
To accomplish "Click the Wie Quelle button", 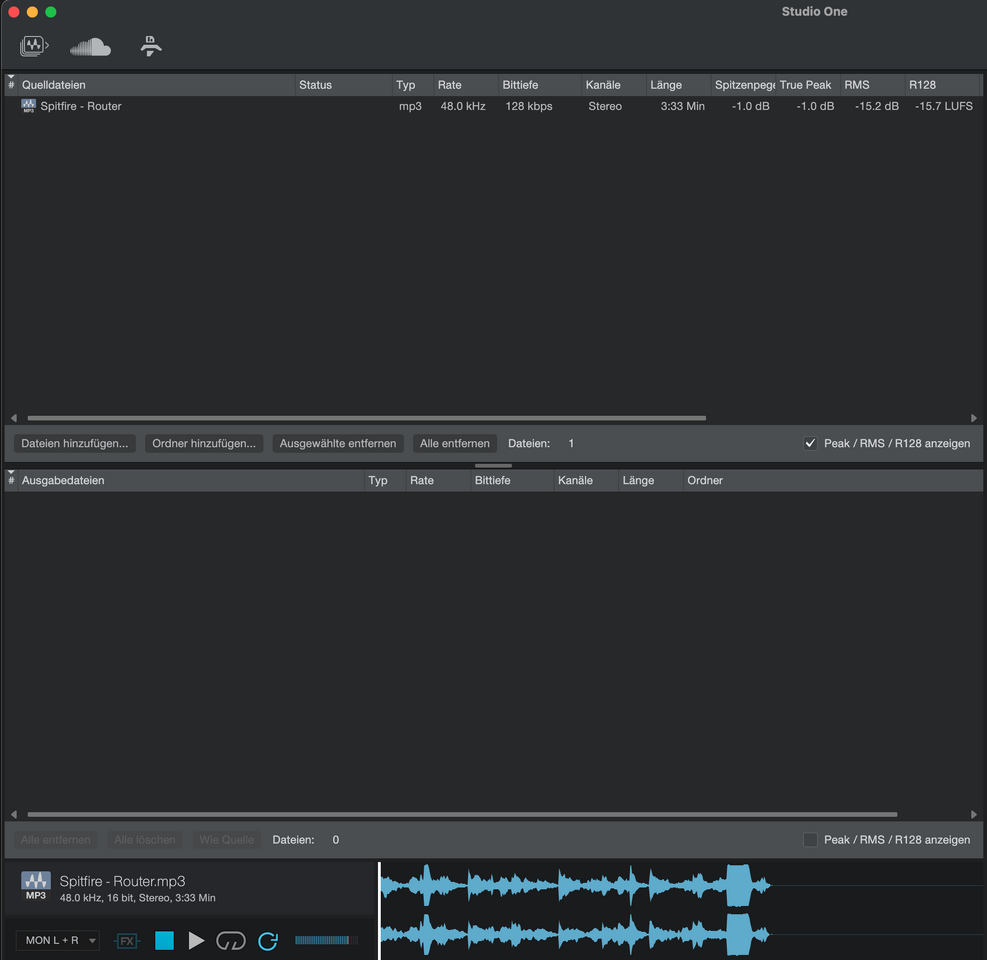I will 227,840.
